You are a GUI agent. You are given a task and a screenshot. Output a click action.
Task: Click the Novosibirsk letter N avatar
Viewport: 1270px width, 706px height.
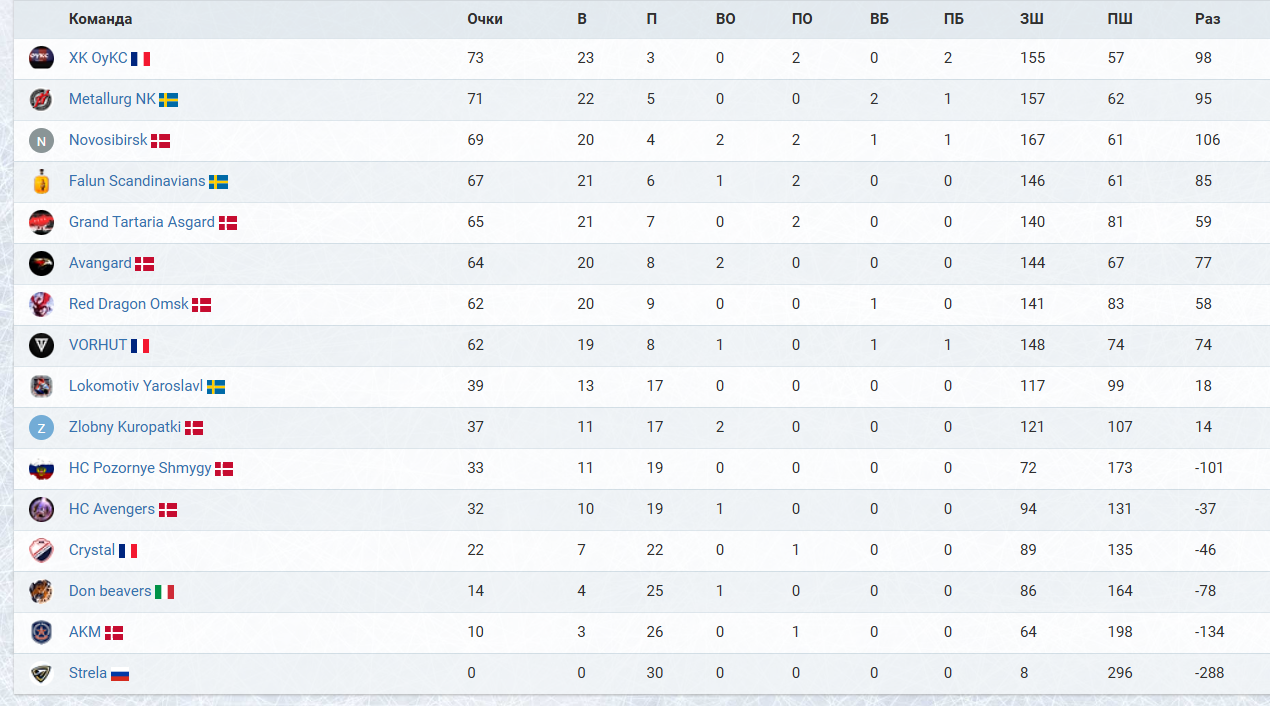(41, 140)
